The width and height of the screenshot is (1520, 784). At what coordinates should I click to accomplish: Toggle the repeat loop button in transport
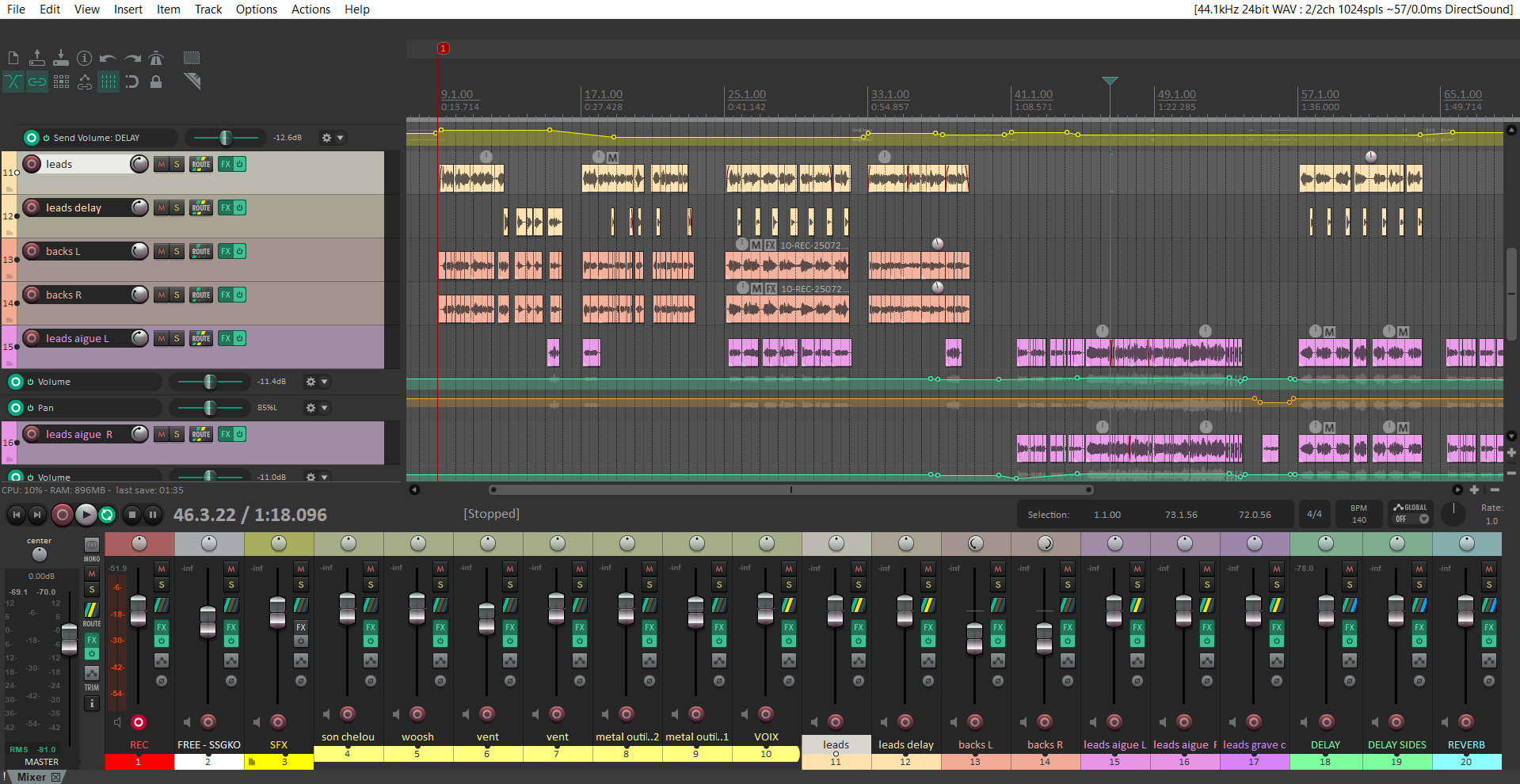tap(107, 515)
